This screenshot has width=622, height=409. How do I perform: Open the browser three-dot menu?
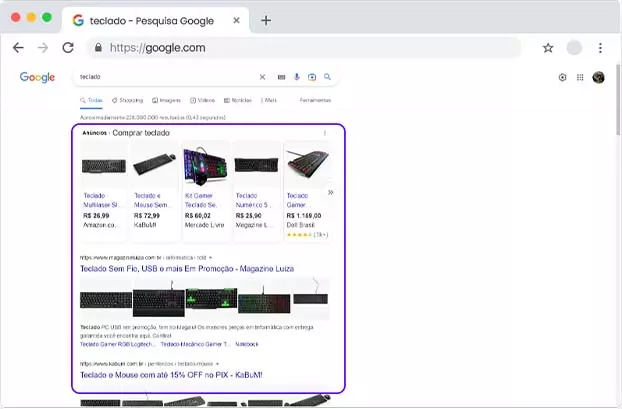(x=600, y=48)
